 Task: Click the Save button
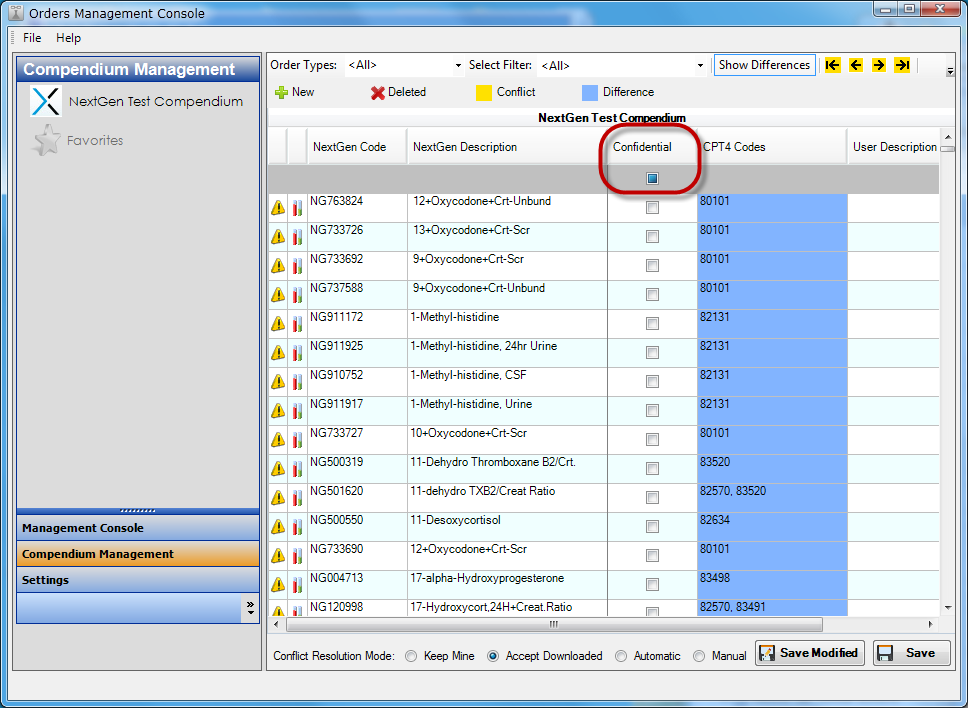coord(911,653)
